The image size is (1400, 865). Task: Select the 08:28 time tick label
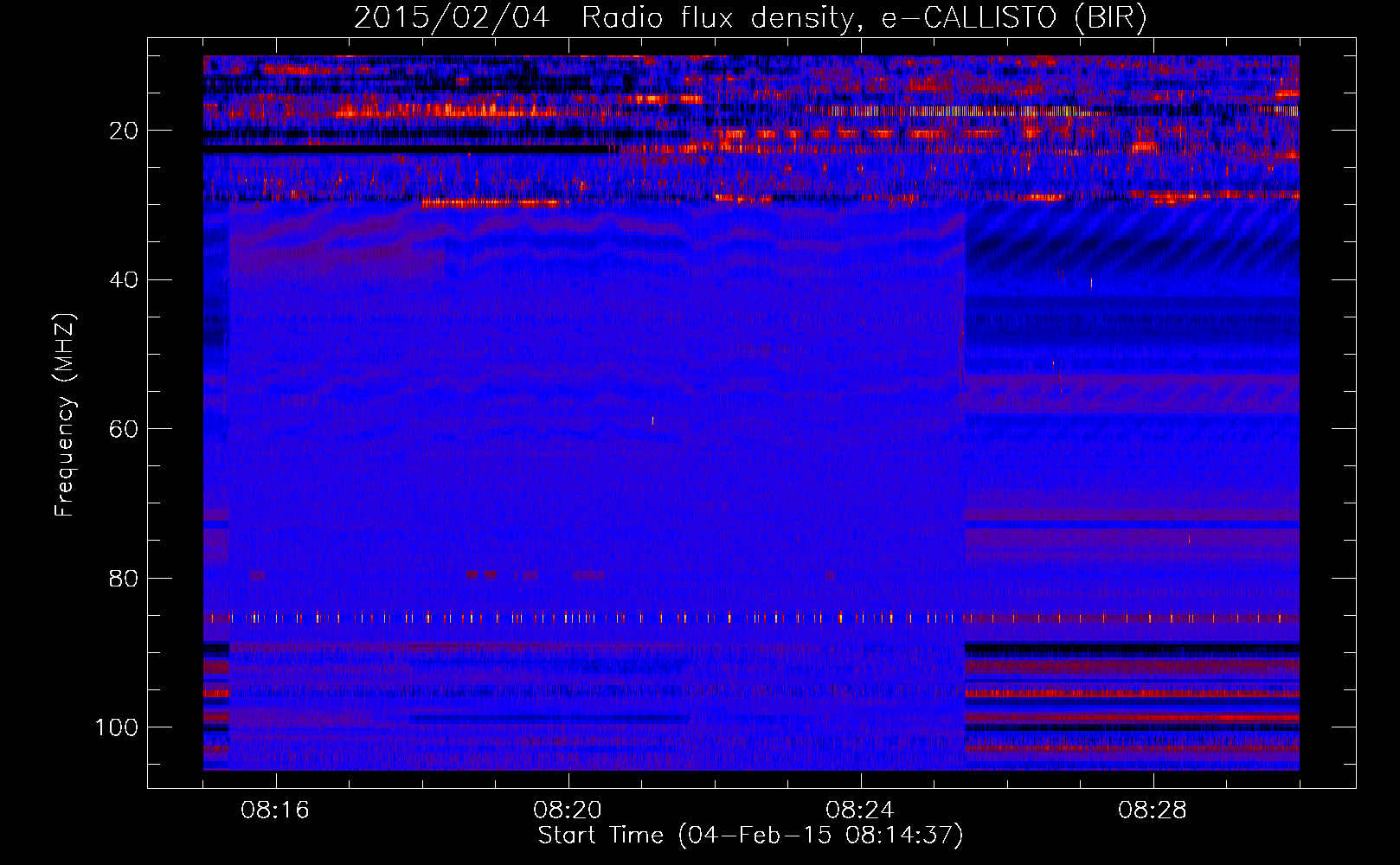(x=1153, y=811)
